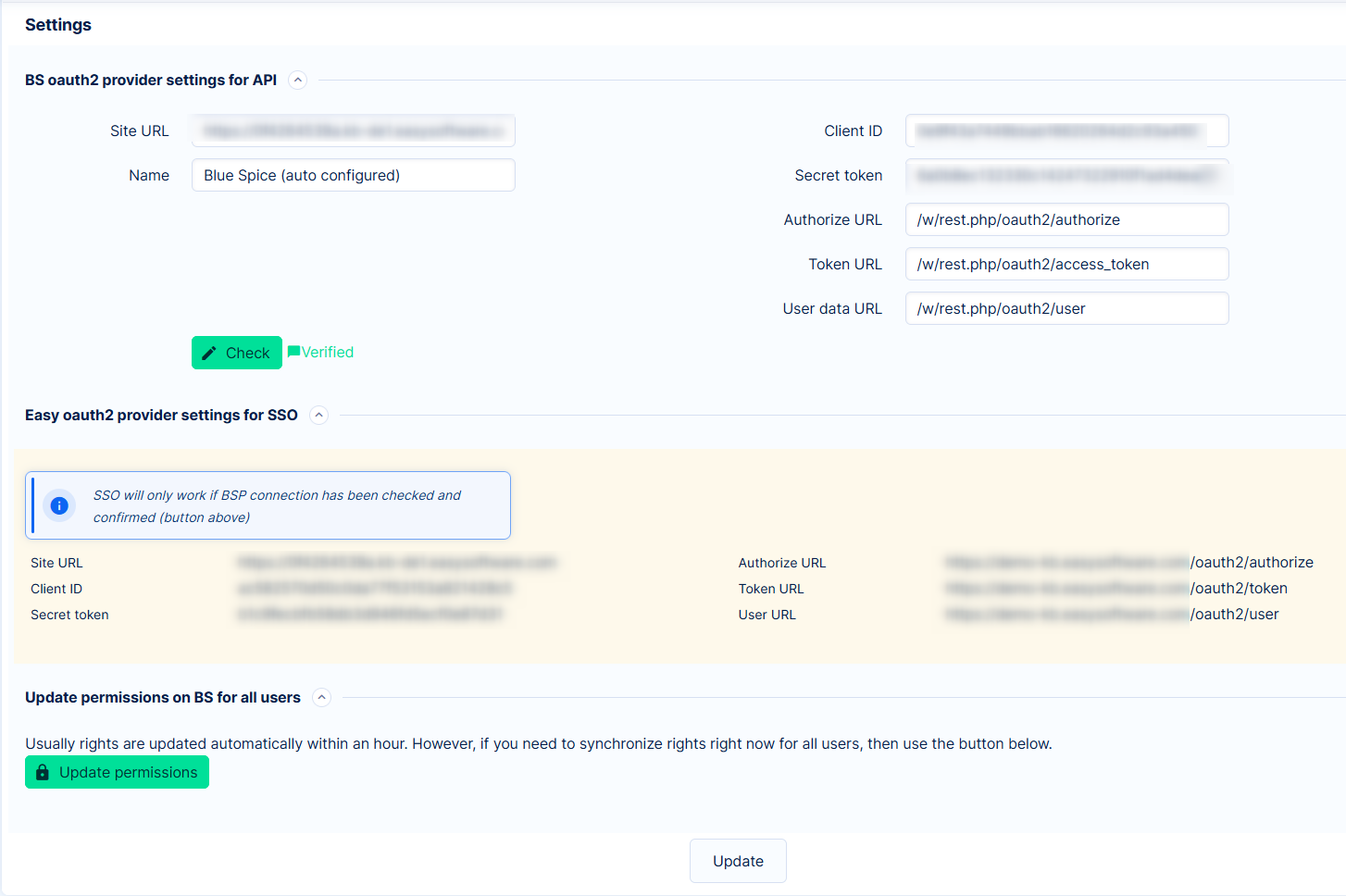Screen dimensions: 1346x896
Task: Focus the Token URL input field
Action: (x=1066, y=264)
